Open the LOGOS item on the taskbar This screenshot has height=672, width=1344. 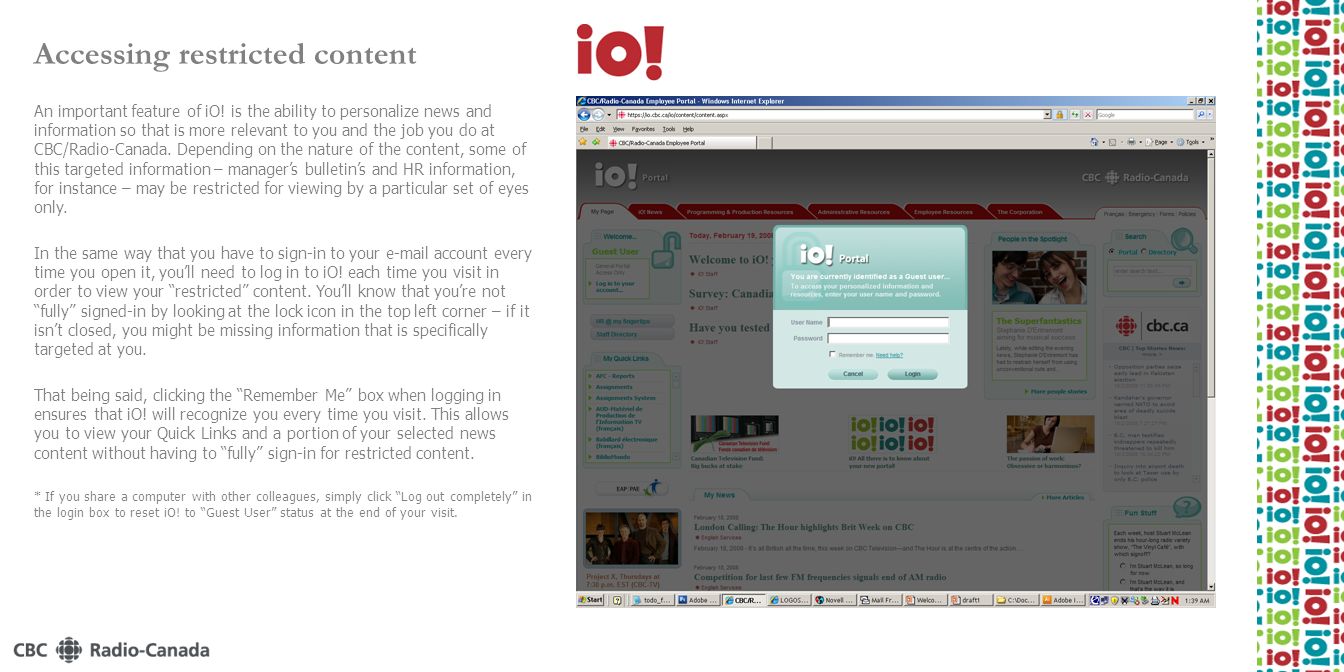point(788,600)
